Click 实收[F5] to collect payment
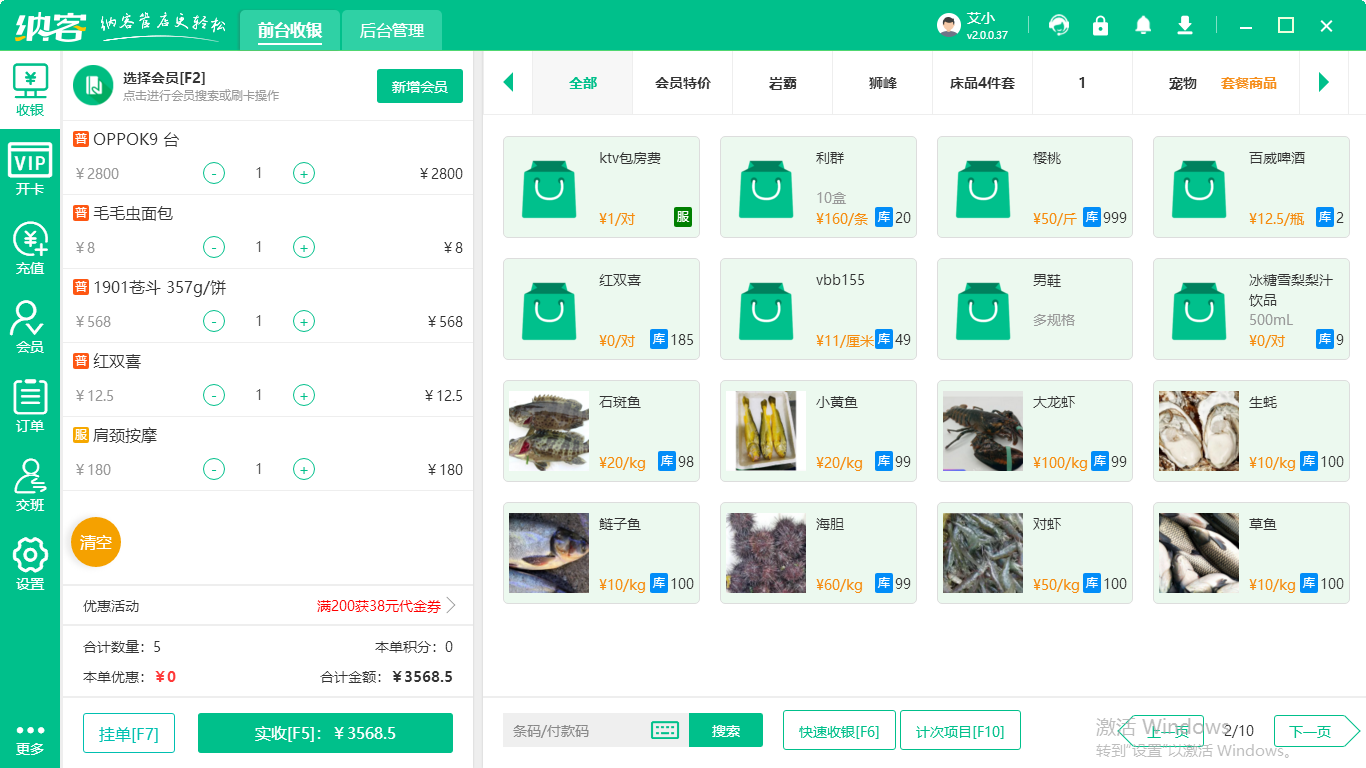Screen dimensions: 1366x768 pyautogui.click(x=325, y=732)
